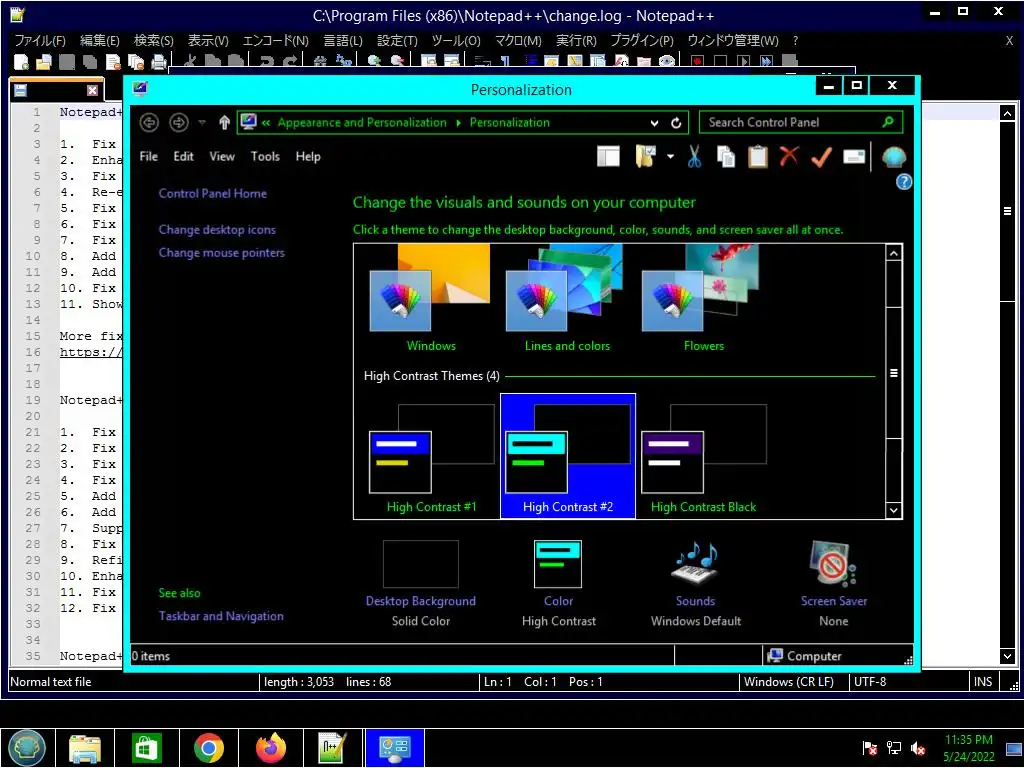Close the Notepad++ document tab with red X
This screenshot has width=1024, height=768.
[92, 90]
